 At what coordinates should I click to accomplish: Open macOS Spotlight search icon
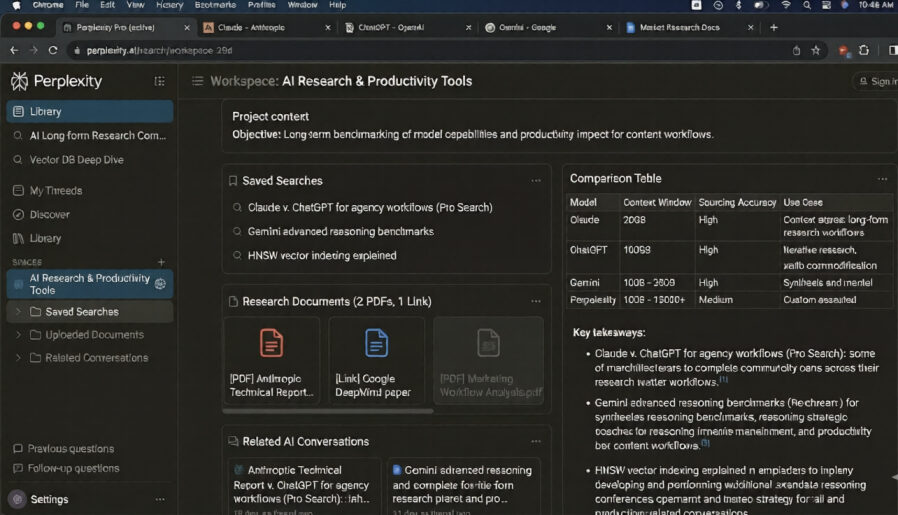(x=806, y=5)
